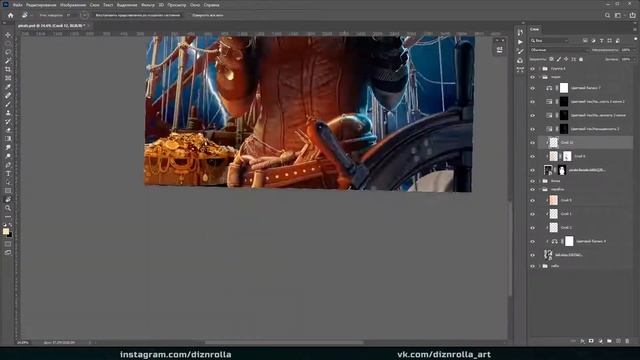Viewport: 640px width, 360px height.
Task: Open the Файл menu
Action: 18,5
